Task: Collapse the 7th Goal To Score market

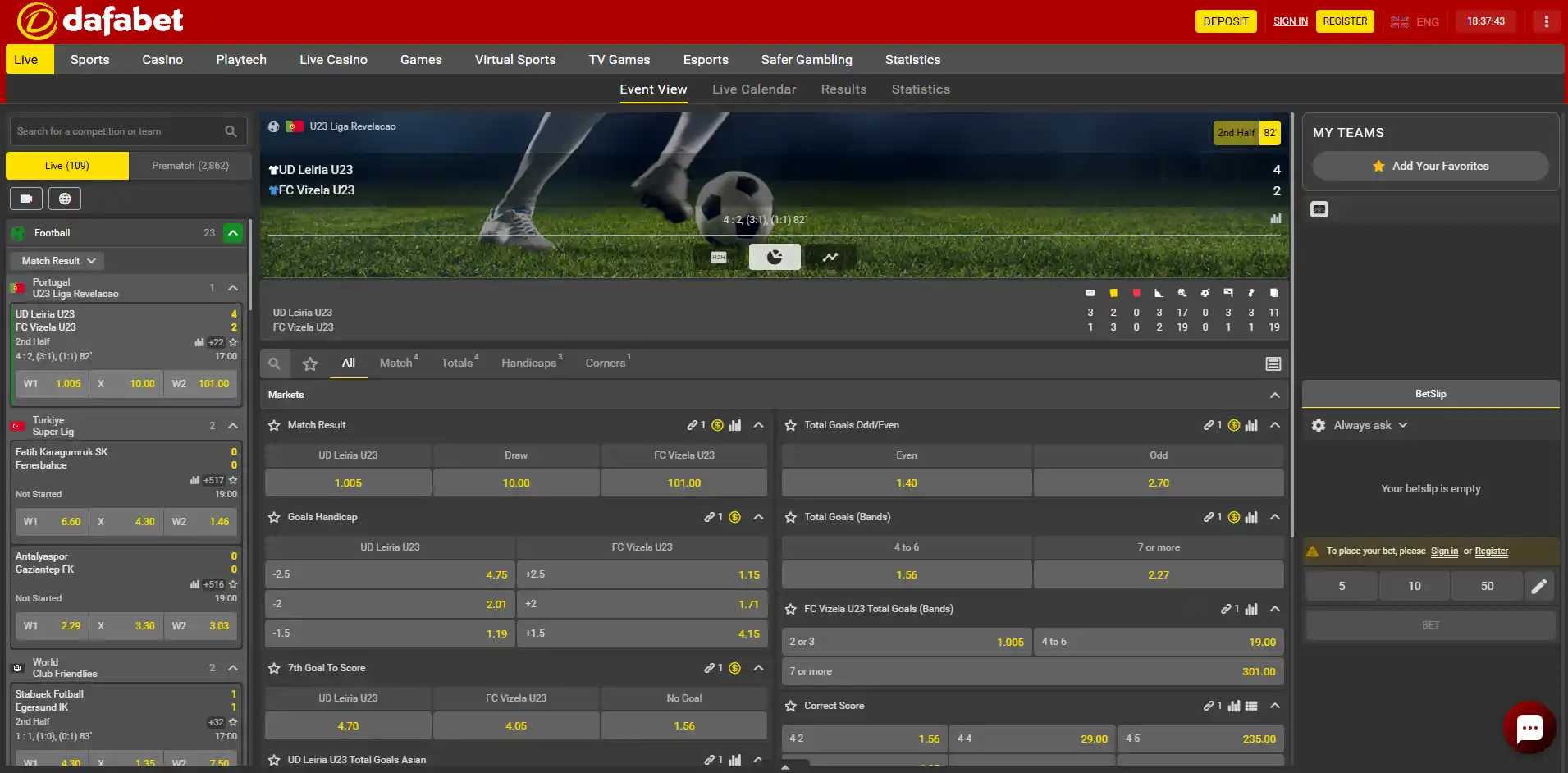Action: 758,668
